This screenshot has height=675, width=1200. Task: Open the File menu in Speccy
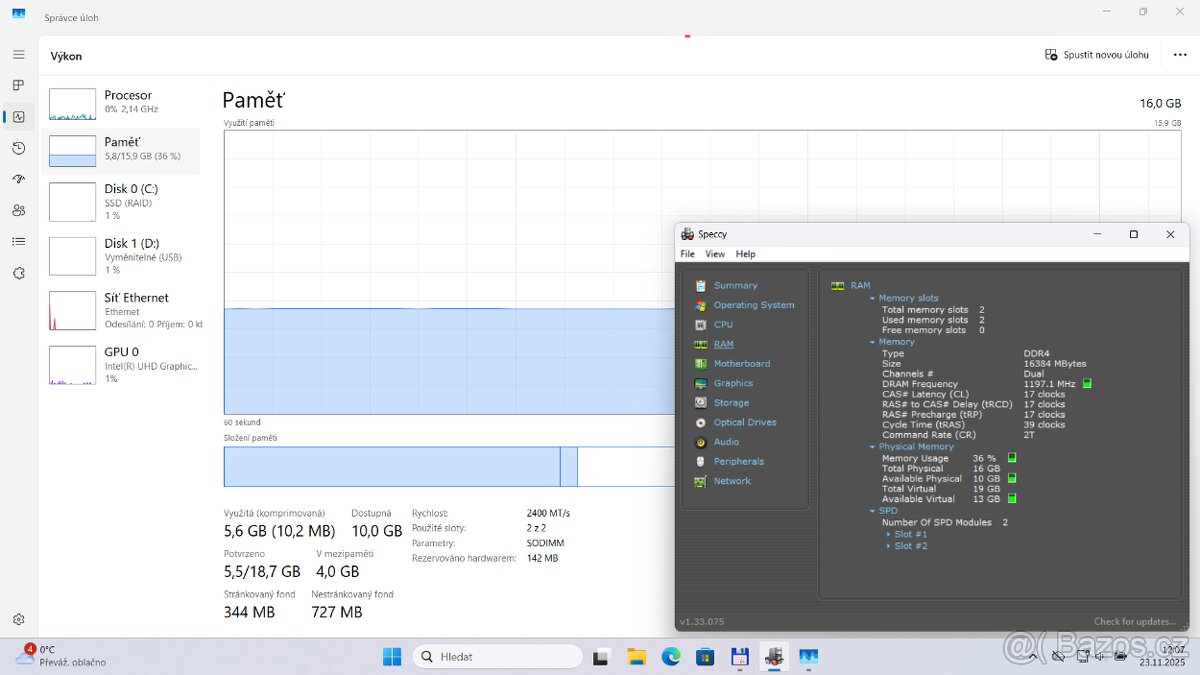pos(687,254)
